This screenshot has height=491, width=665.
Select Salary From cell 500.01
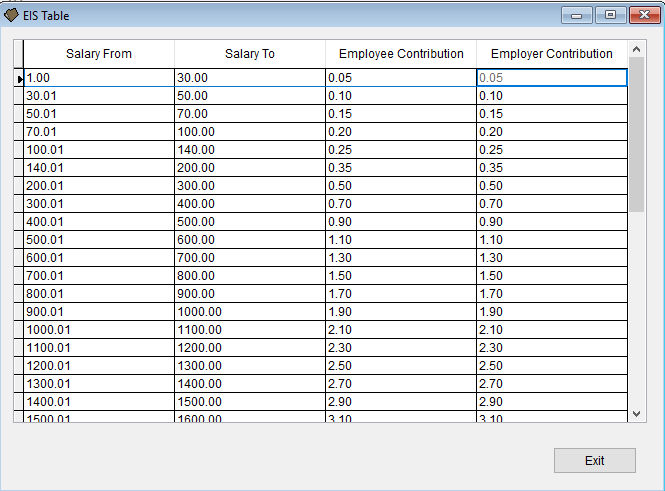tap(99, 240)
